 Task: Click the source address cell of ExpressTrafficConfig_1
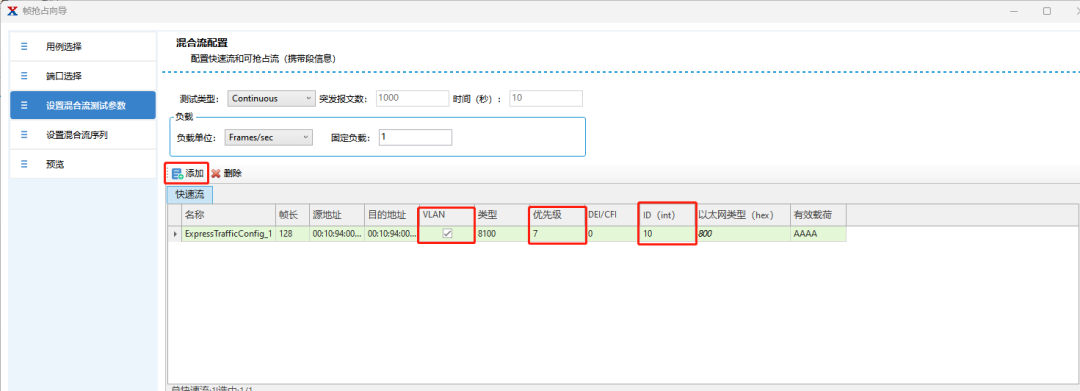[336, 234]
